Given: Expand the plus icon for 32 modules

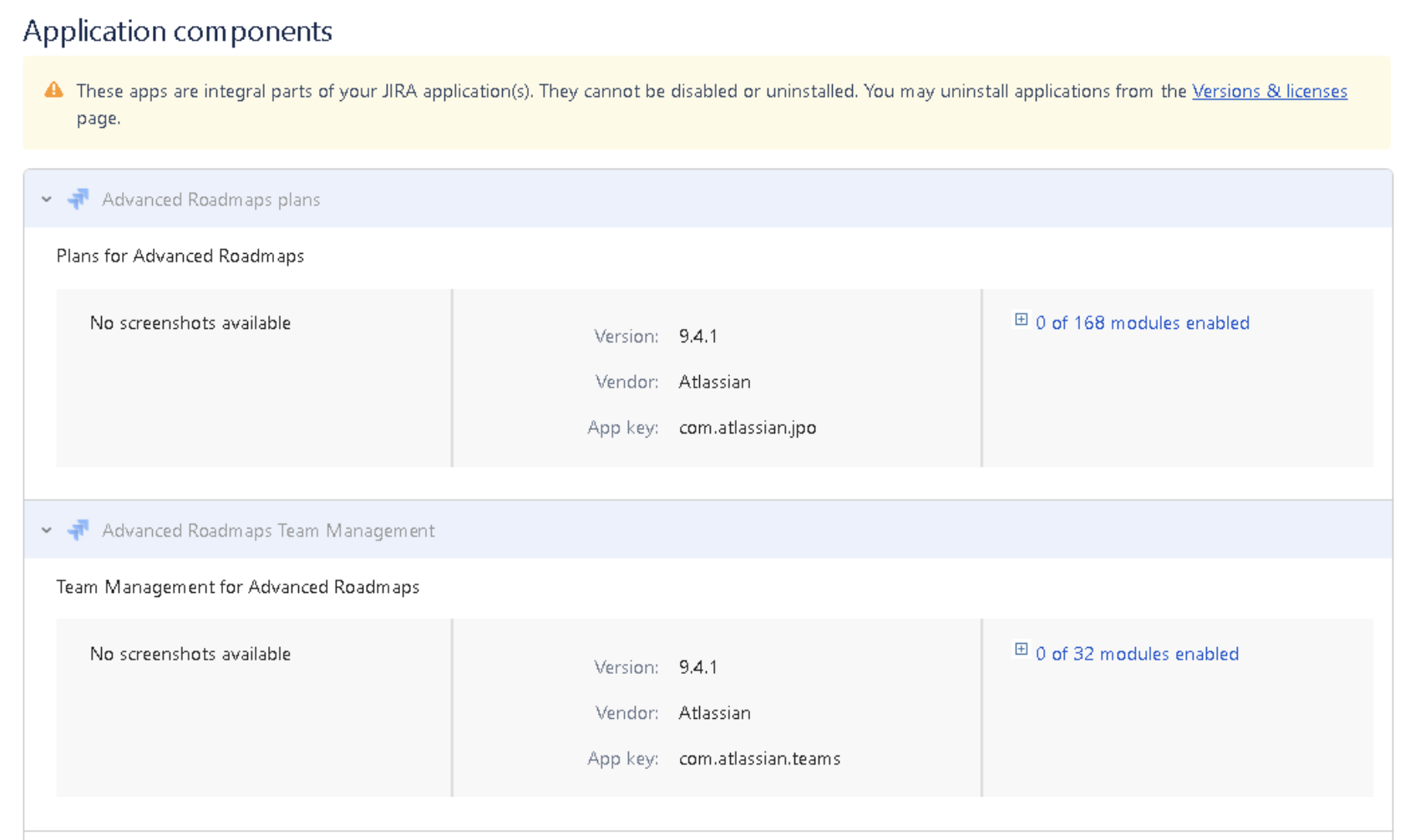Looking at the screenshot, I should point(1021,649).
